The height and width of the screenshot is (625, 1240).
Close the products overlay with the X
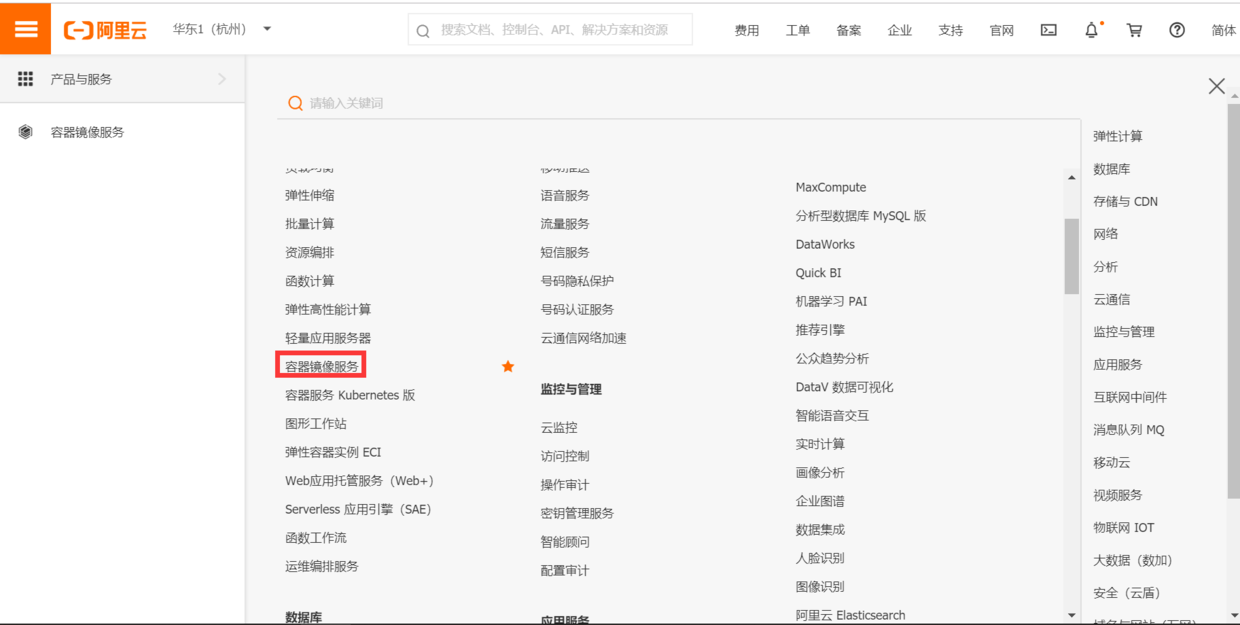1216,86
